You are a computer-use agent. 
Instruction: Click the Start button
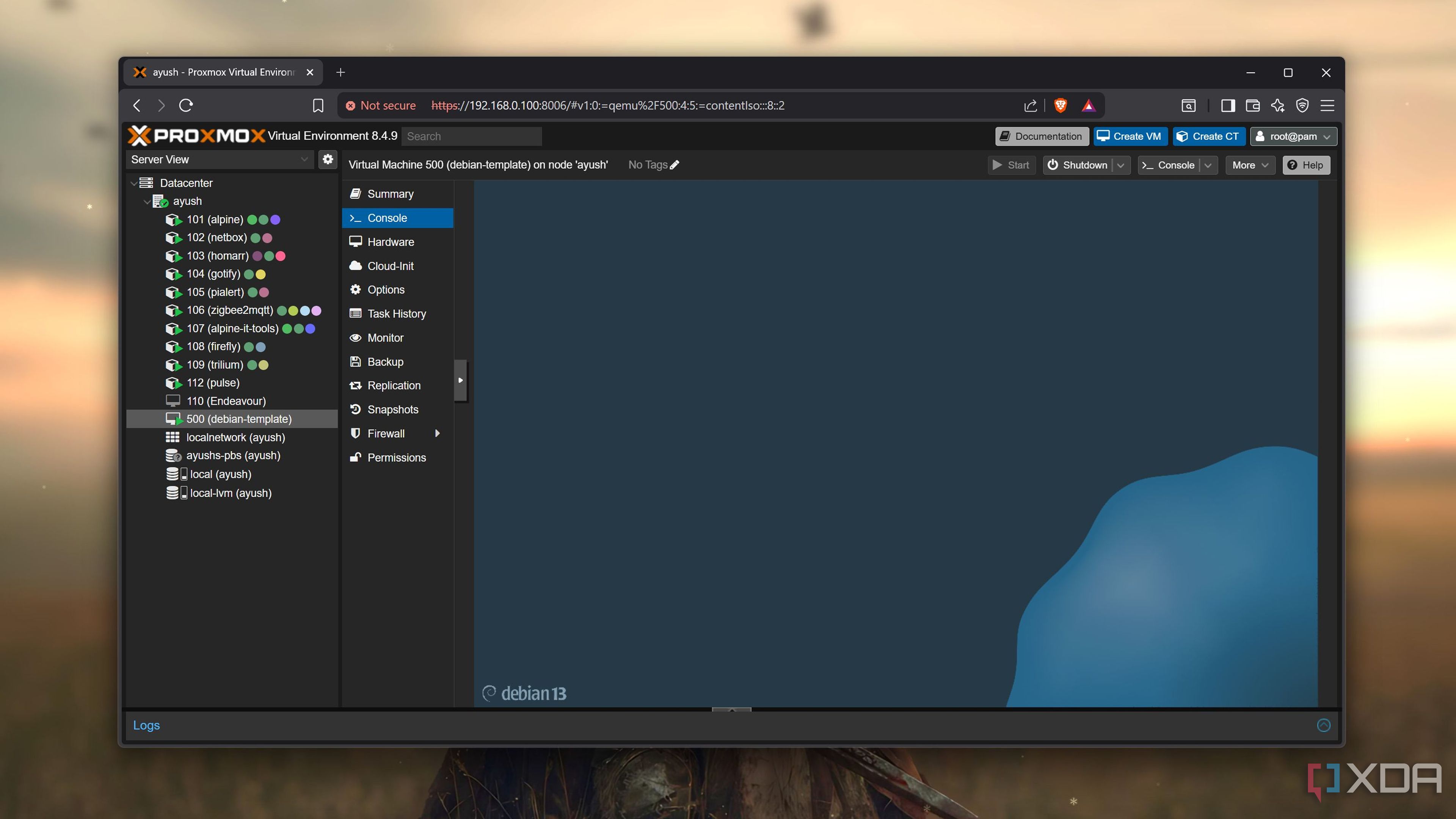(x=1012, y=165)
